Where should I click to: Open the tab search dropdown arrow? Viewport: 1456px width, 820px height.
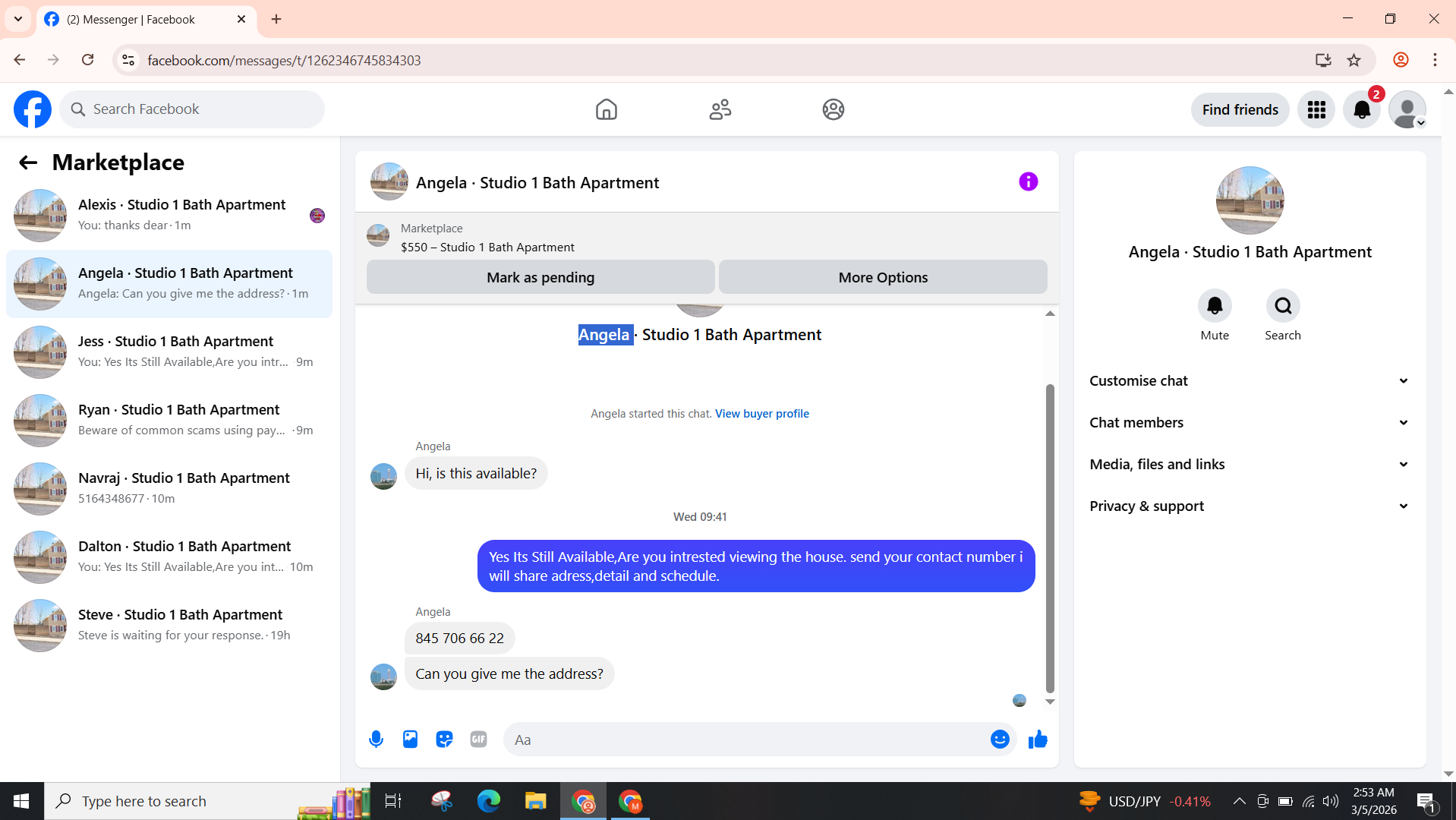18,19
